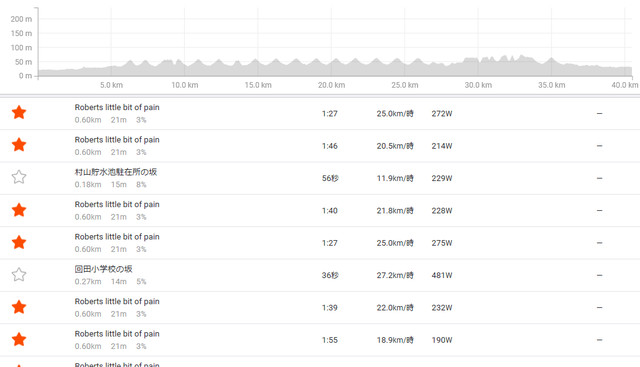
Task: Unstar the Roberts segment with 190W
Action: 19,339
